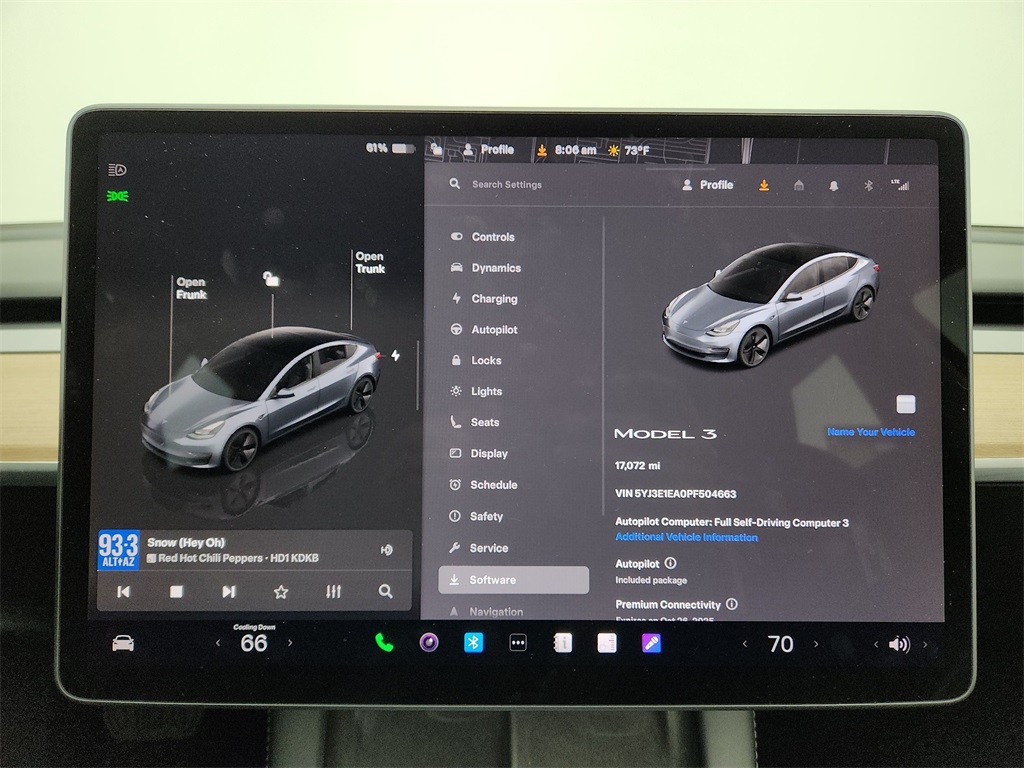Screen dimensions: 1024x768
Task: Raise the driver temperature from 66
Action: click(x=290, y=643)
